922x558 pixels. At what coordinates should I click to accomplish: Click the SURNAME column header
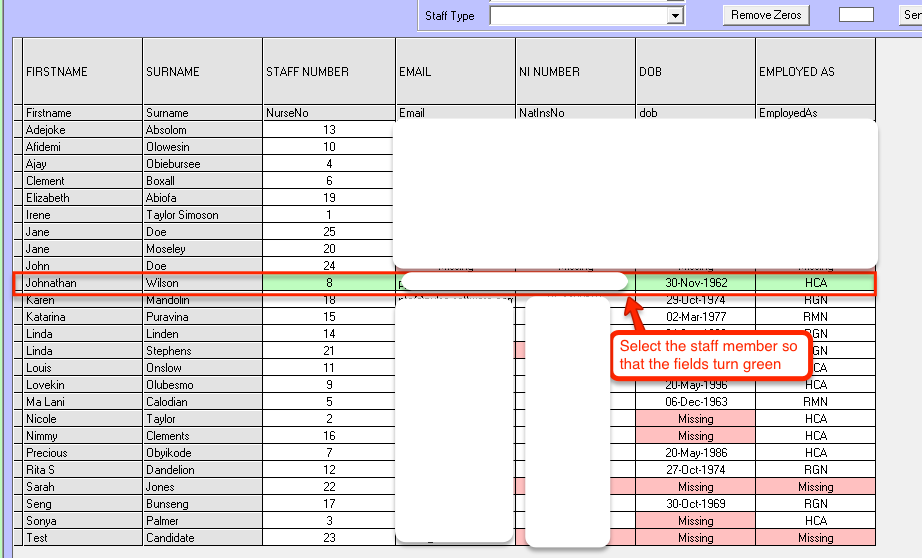tap(203, 72)
